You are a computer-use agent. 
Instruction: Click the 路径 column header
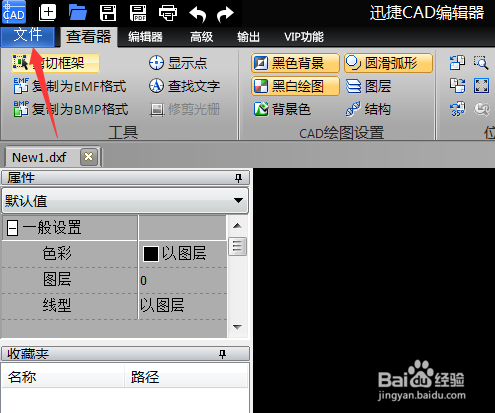click(186, 377)
